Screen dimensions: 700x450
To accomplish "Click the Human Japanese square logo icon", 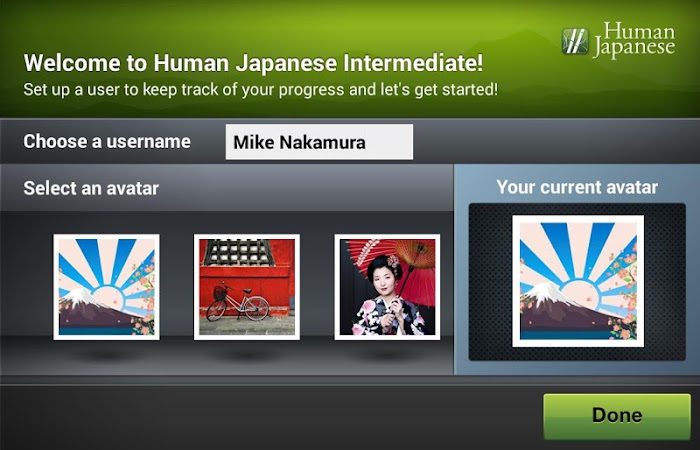I will 575,41.
